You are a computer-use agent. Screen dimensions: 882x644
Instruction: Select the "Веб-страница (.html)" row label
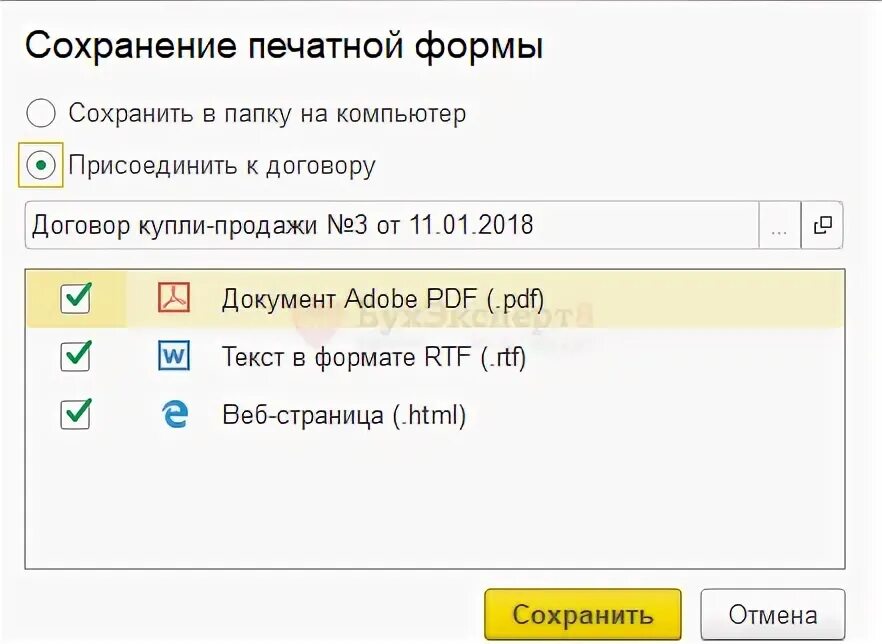pyautogui.click(x=344, y=414)
